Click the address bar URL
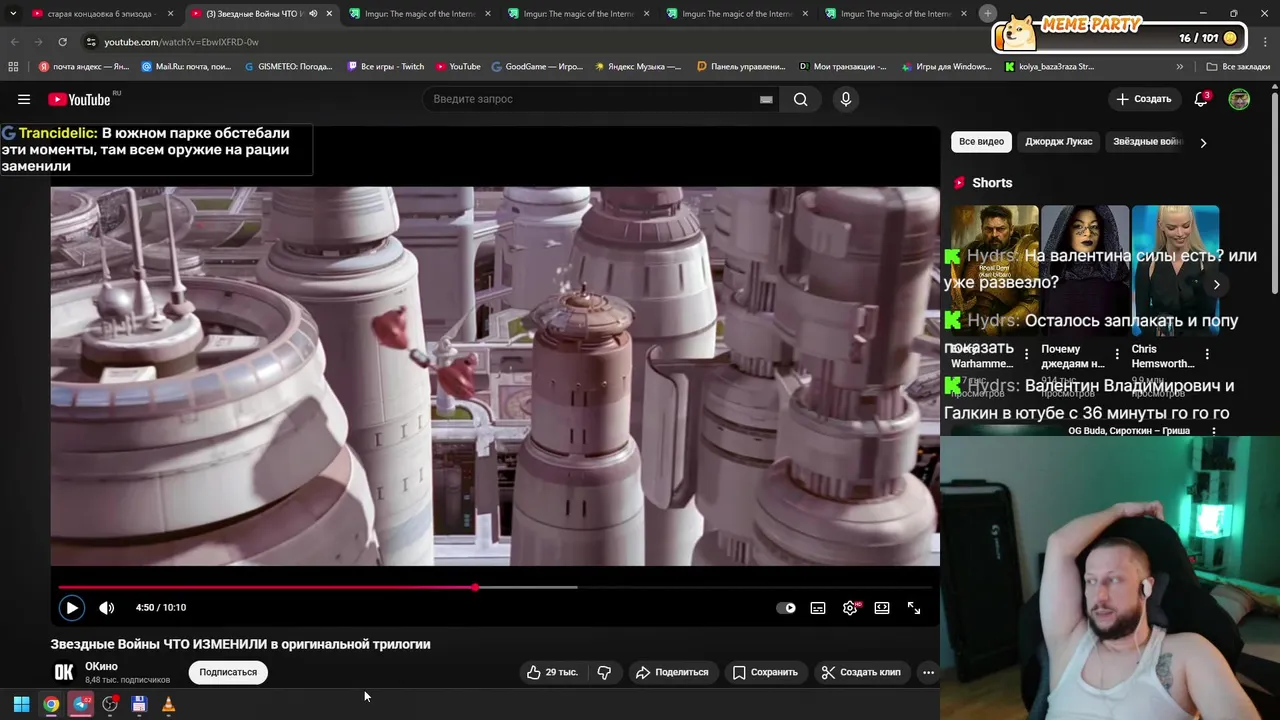1280x720 pixels. [181, 42]
